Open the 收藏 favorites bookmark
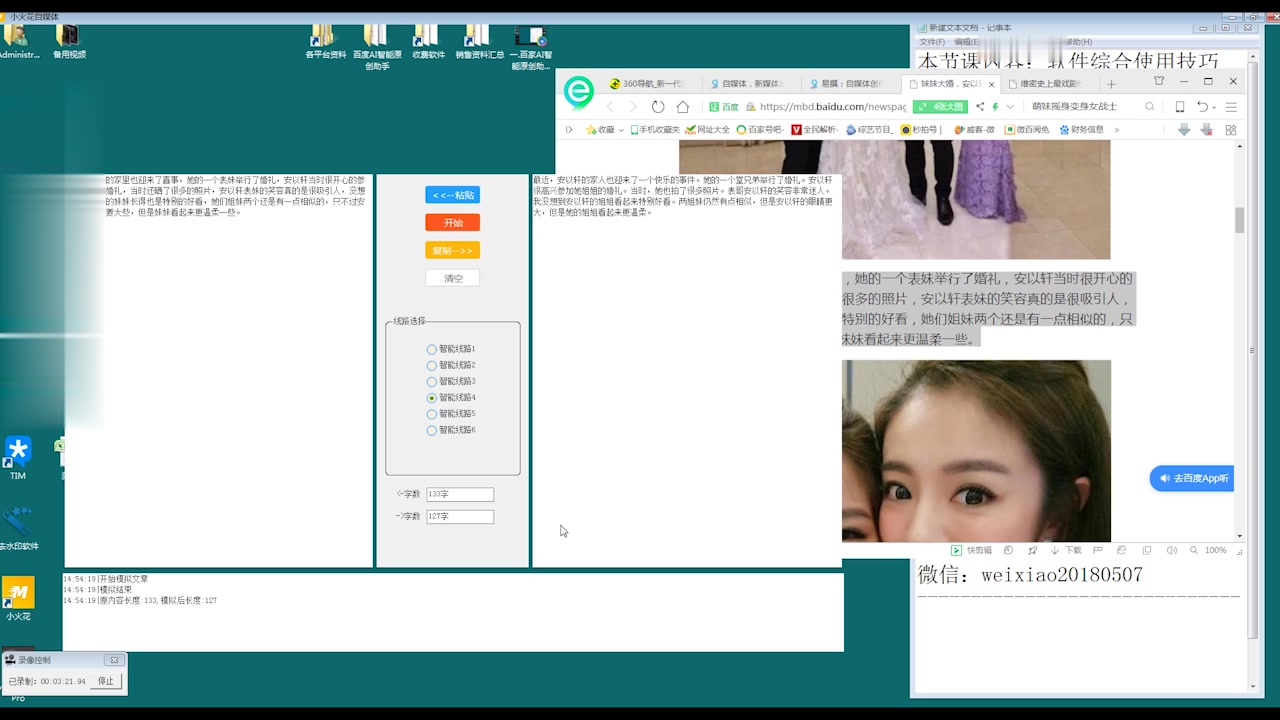1280x720 pixels. [x=600, y=130]
